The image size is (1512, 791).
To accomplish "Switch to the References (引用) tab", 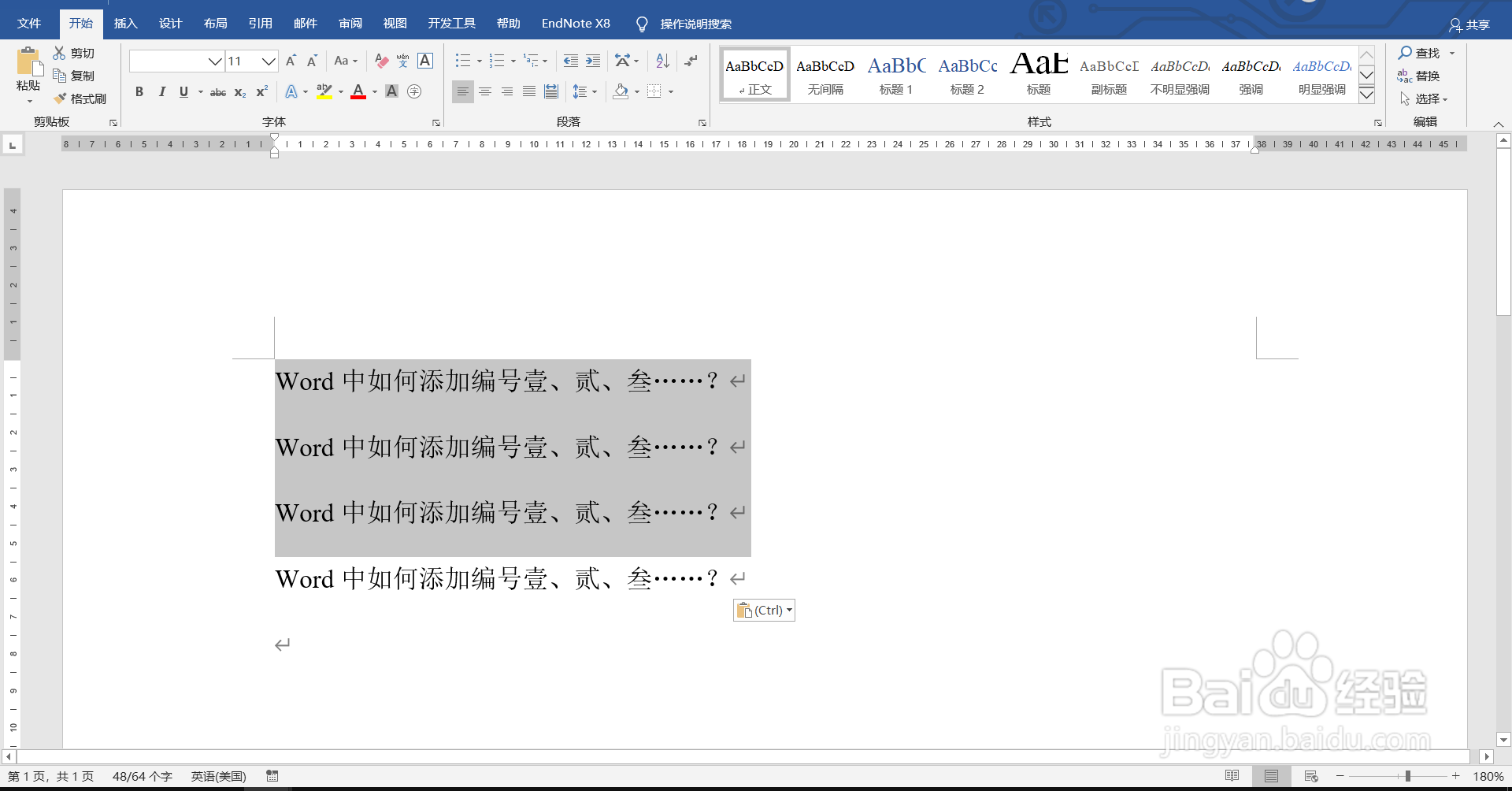I will (x=260, y=24).
